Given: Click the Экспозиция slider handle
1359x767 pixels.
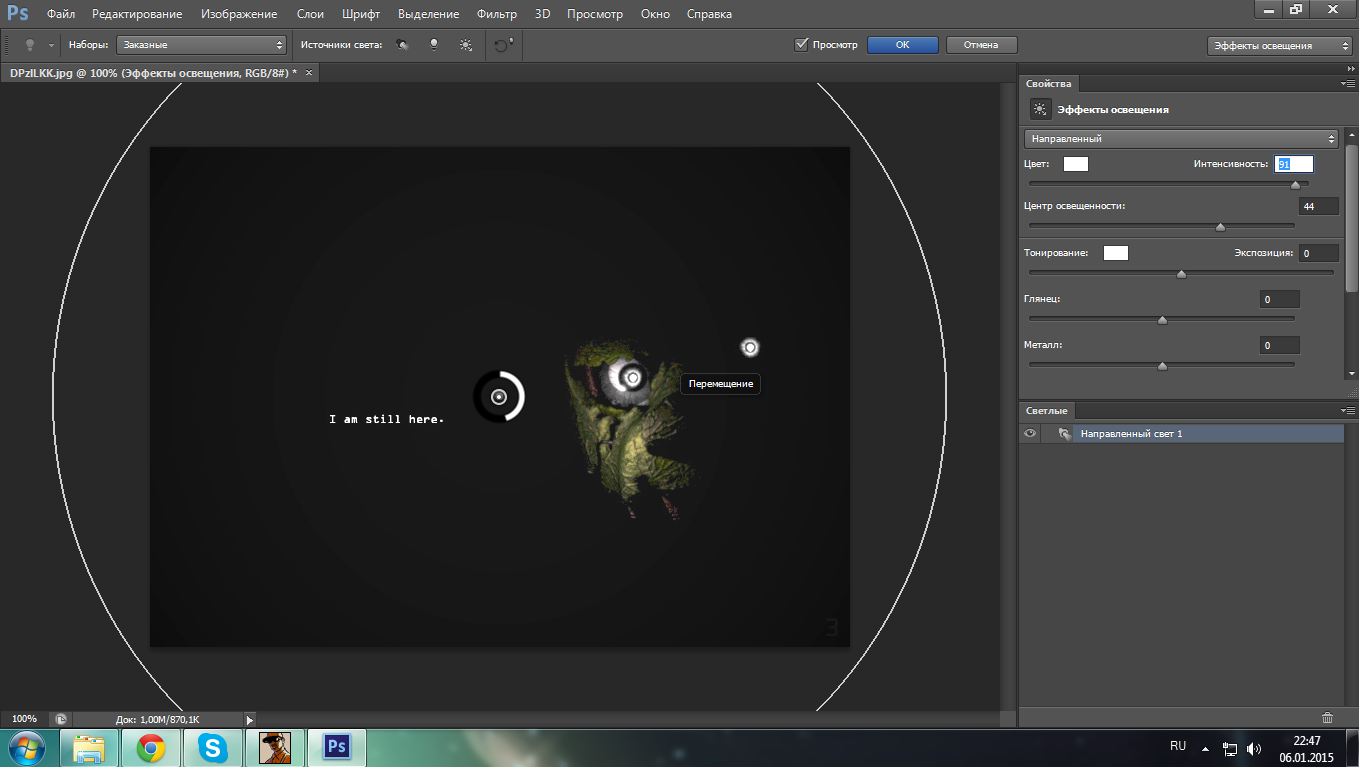Looking at the screenshot, I should pyautogui.click(x=1181, y=273).
